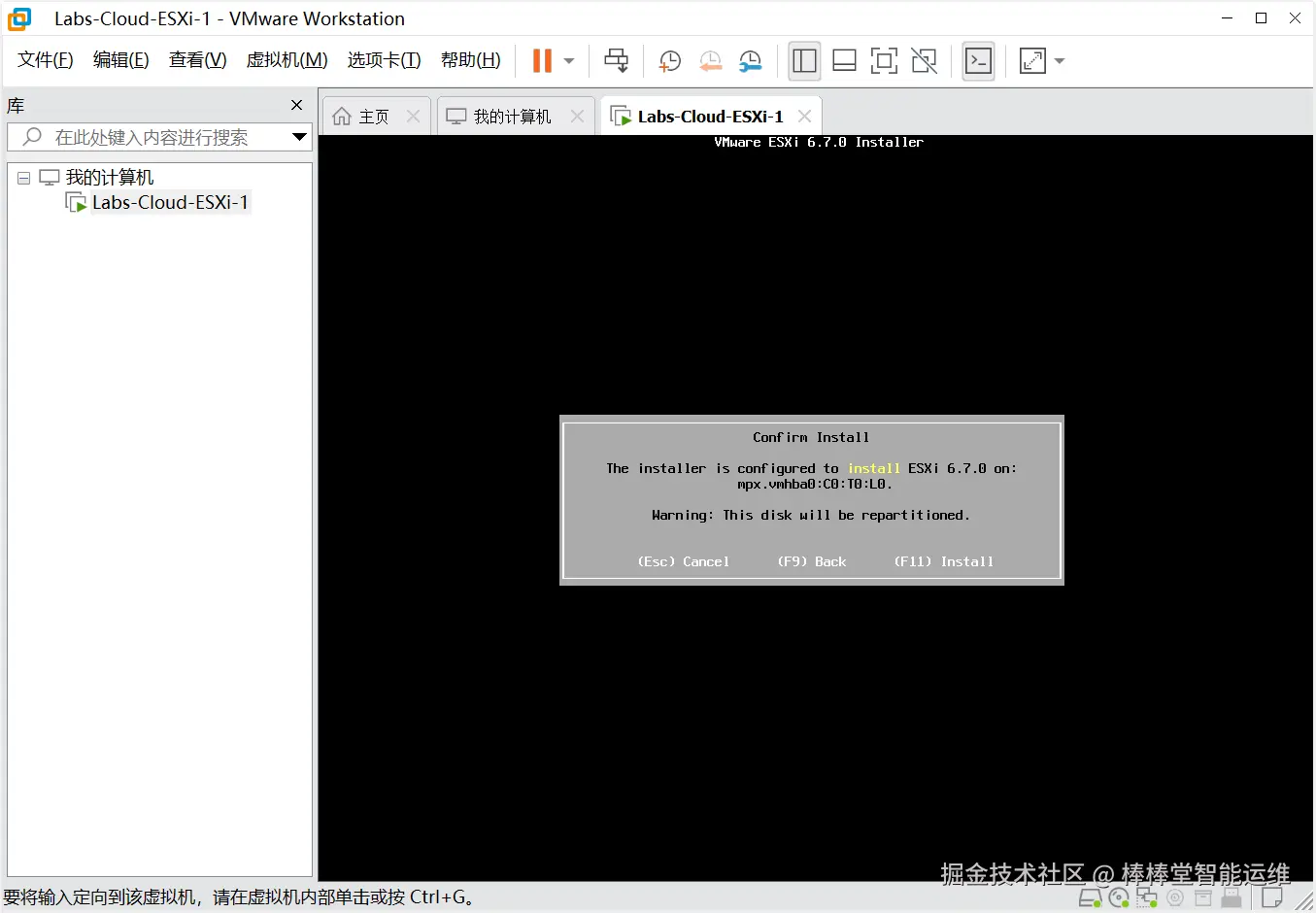
Task: Switch to the 主页 tab
Action: [x=374, y=117]
